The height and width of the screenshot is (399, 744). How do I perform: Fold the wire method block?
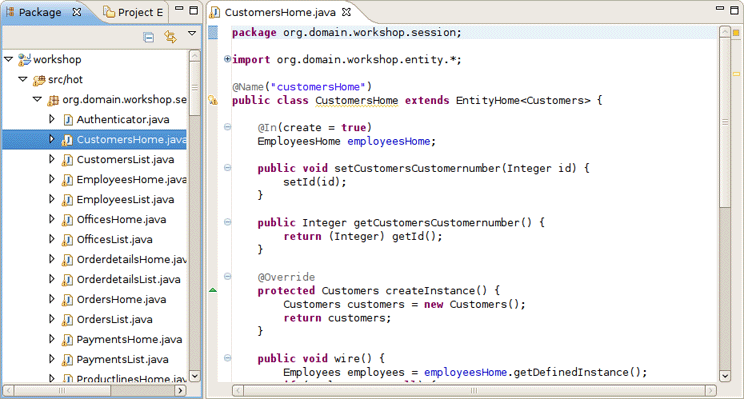(227, 358)
